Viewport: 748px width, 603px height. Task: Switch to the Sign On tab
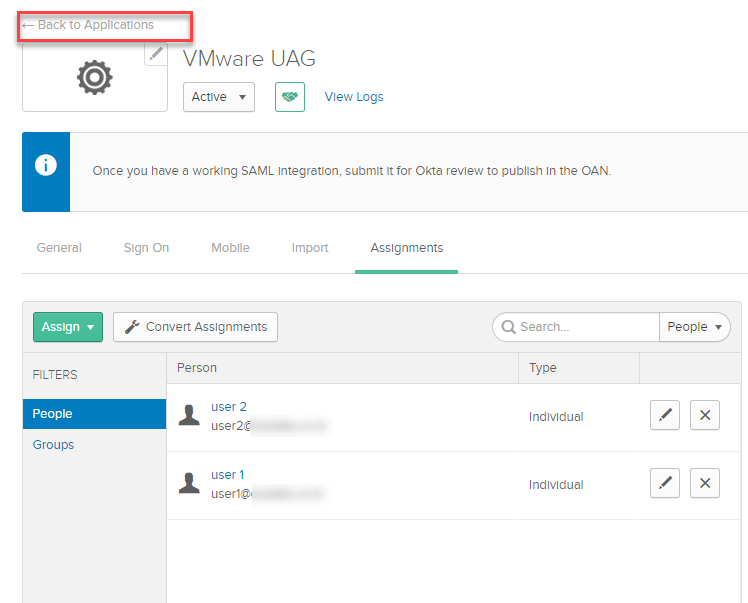(x=146, y=248)
